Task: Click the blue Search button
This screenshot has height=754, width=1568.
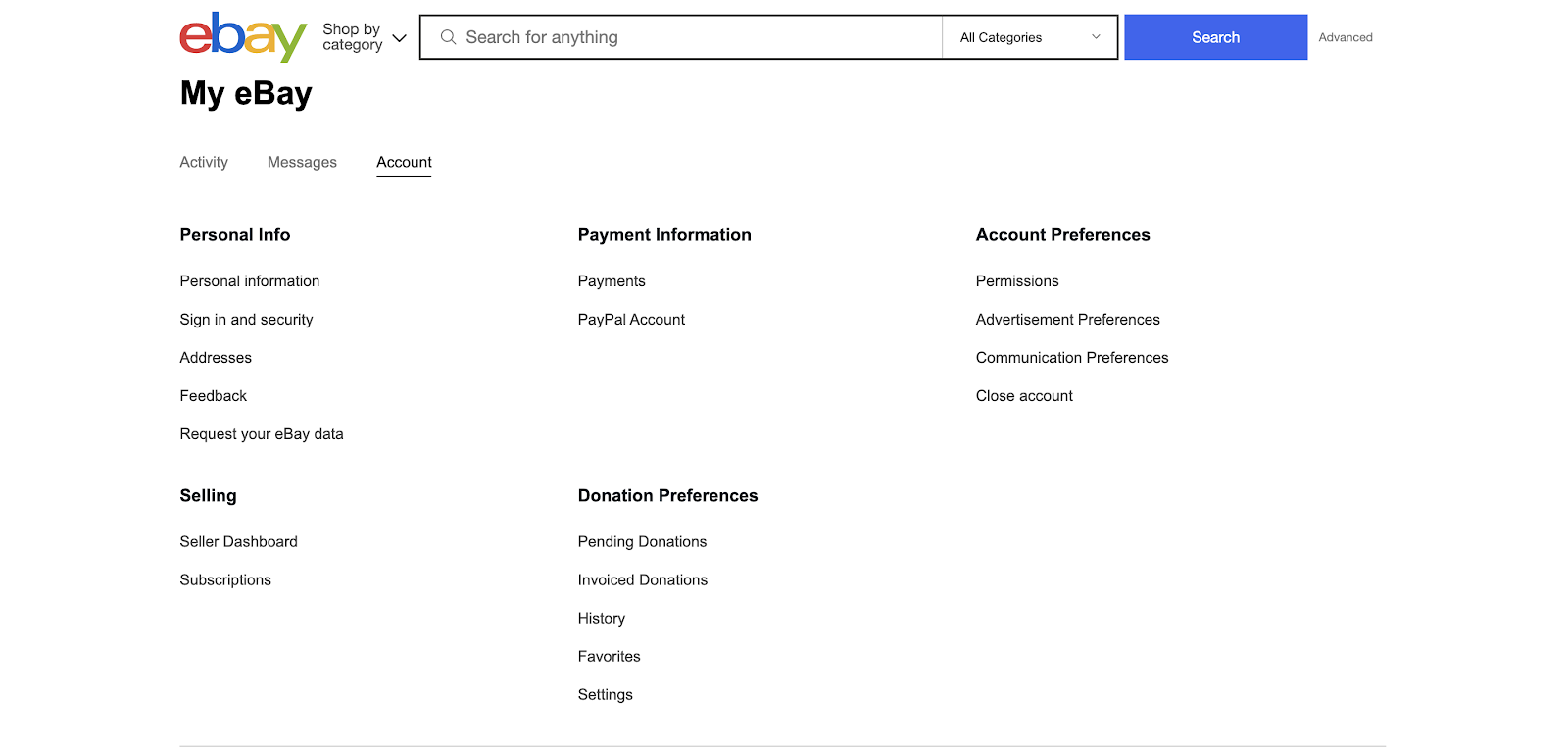Action: 1215,36
